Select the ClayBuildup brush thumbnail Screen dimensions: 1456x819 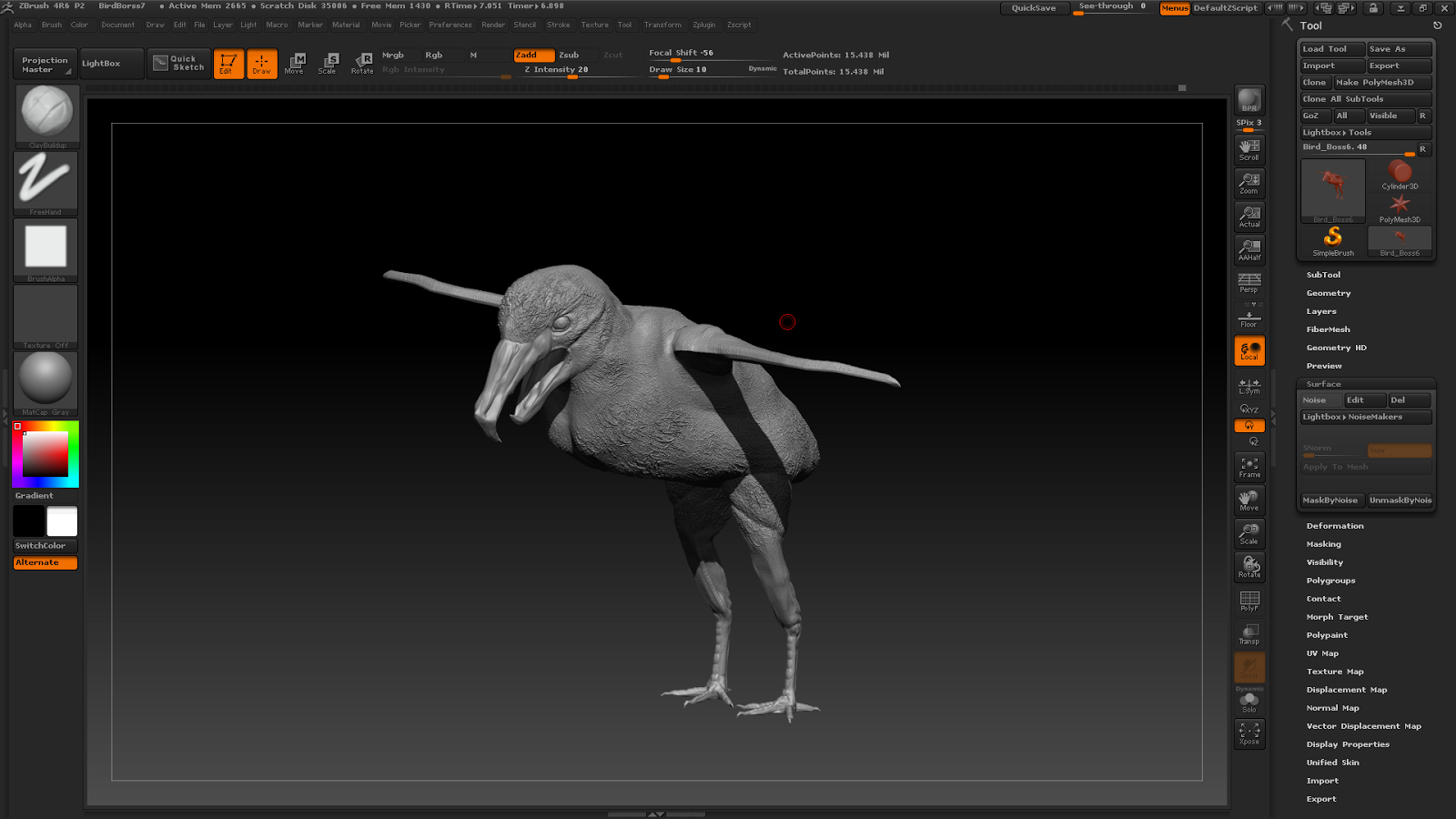coord(46,114)
